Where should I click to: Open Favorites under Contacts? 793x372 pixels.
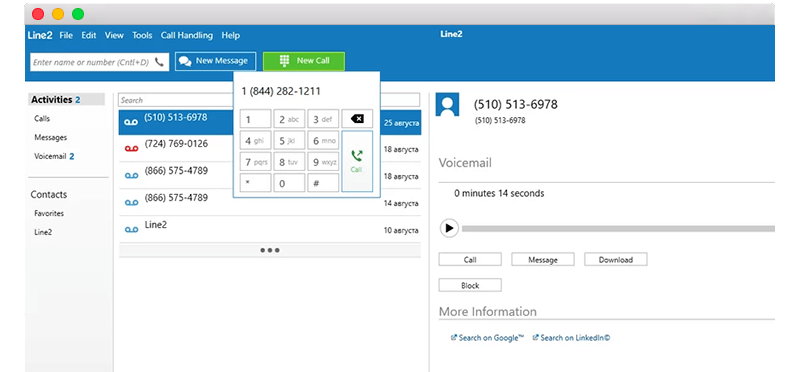(x=49, y=213)
